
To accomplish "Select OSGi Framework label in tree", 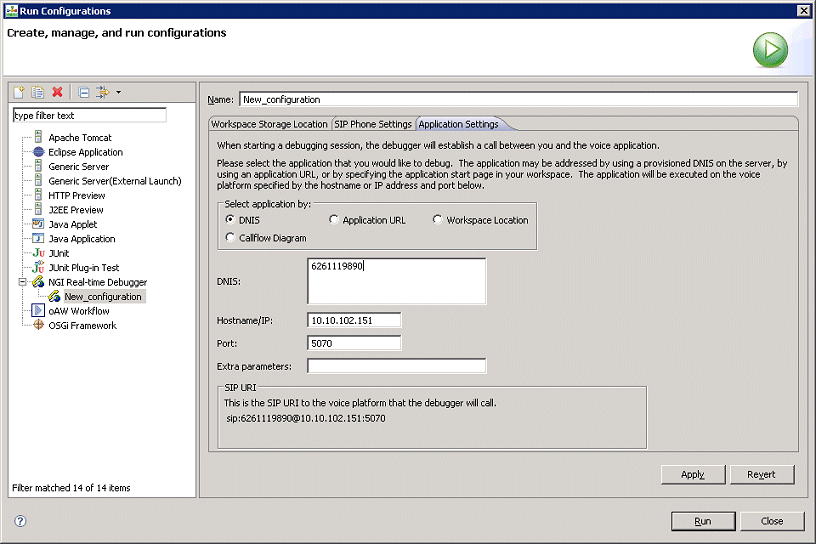I will pyautogui.click(x=82, y=325).
